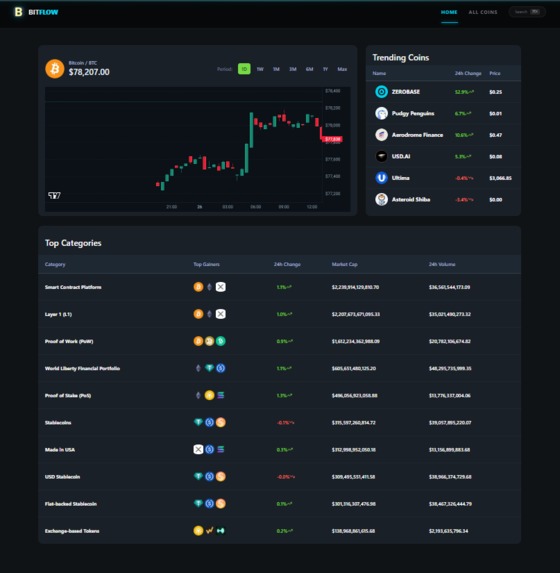Click Solana icon in Proof of Stake row

click(x=220, y=395)
